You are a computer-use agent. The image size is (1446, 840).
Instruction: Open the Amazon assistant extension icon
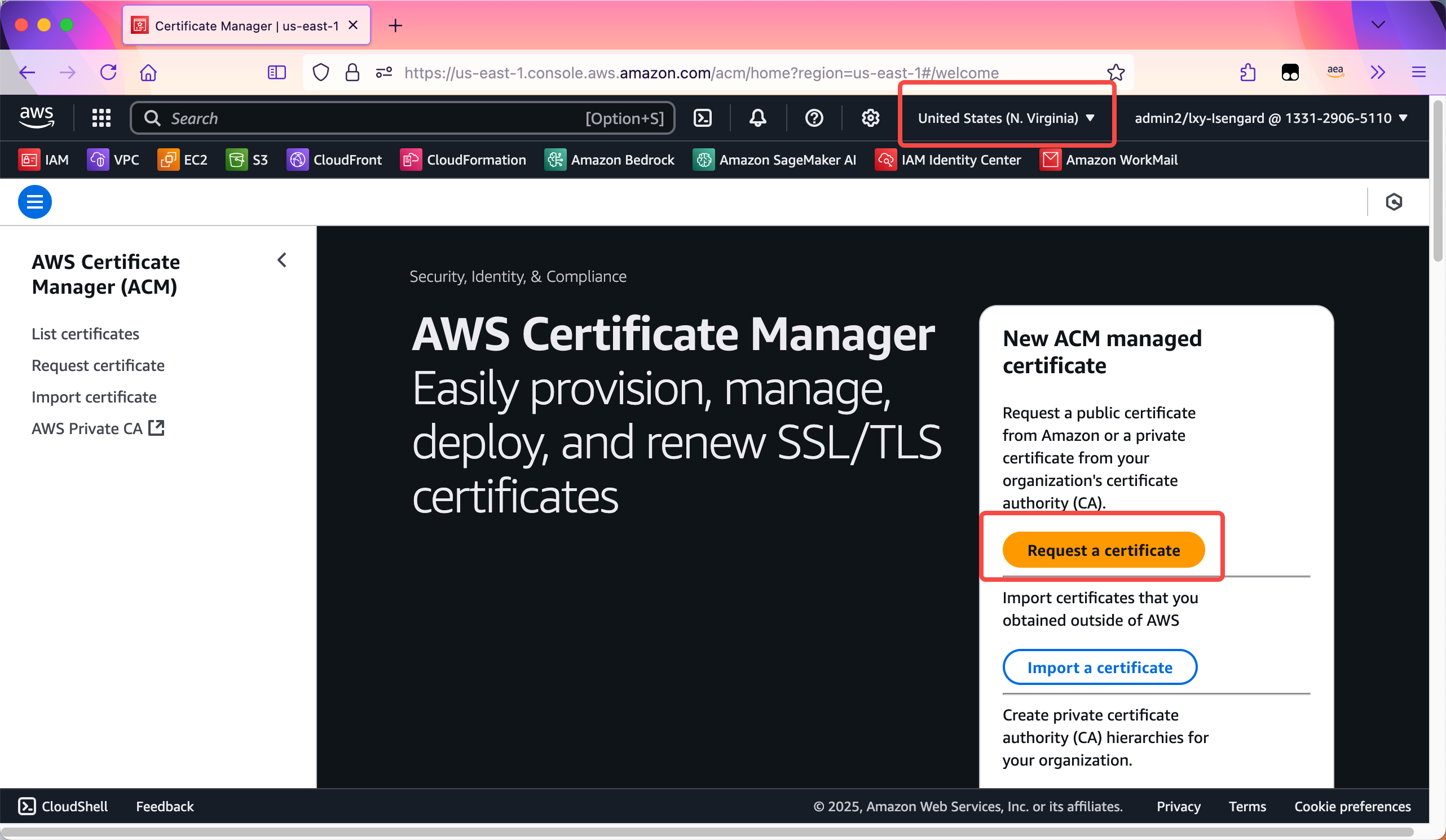coord(1335,72)
